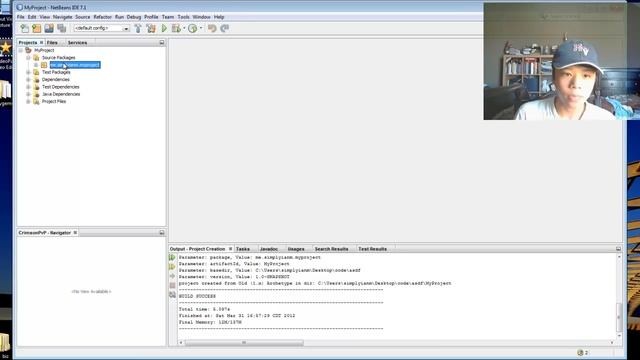The width and height of the screenshot is (640, 360).
Task: Open the Run menu
Action: coord(119,17)
